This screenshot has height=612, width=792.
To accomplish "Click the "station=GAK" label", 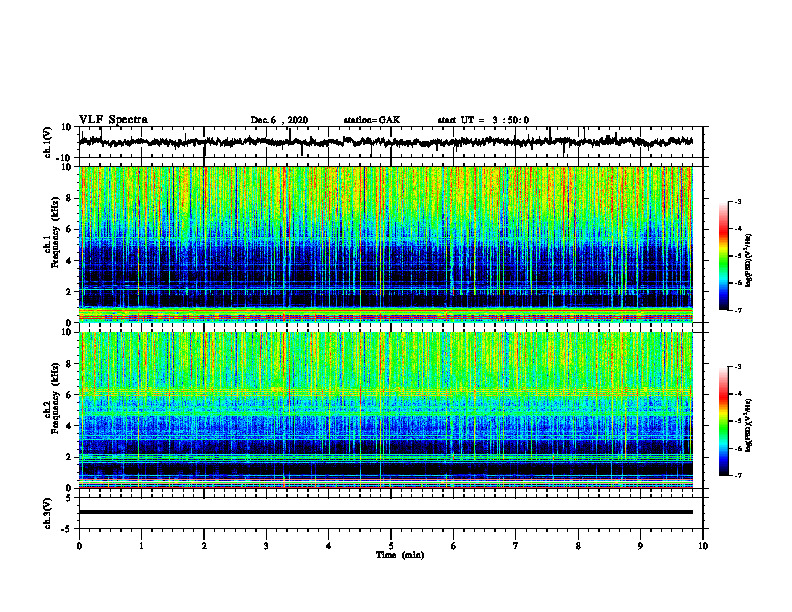I will (372, 120).
